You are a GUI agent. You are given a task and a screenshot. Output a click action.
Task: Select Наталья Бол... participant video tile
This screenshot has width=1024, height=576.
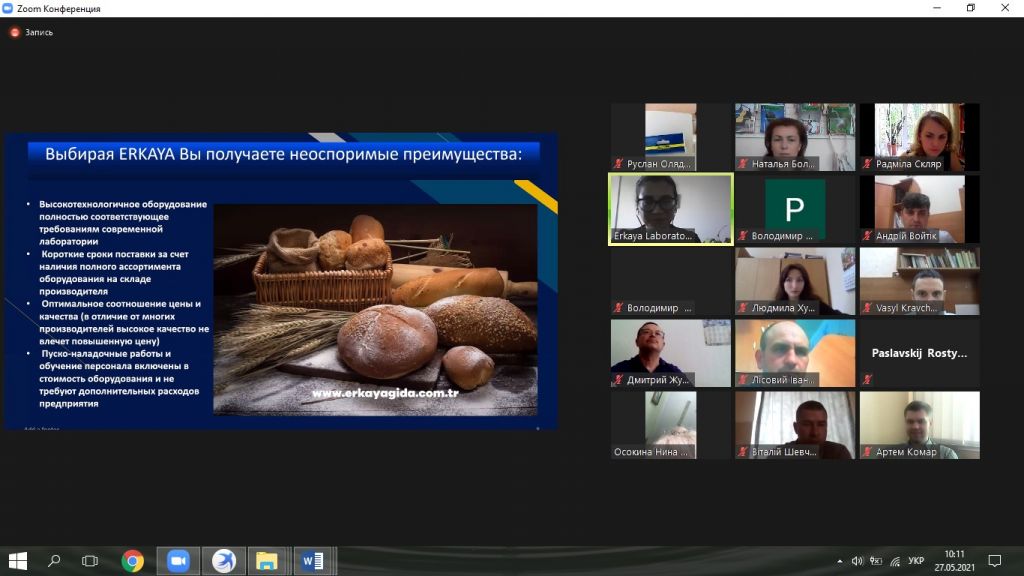(x=795, y=137)
